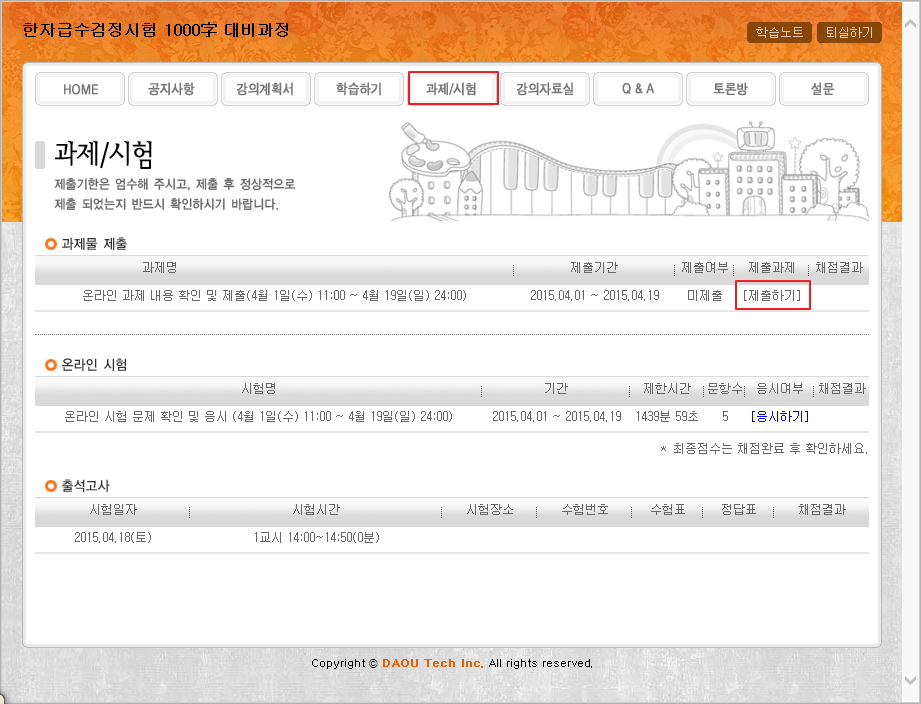Select the 학습하기 tab
This screenshot has height=704, width=921.
(359, 89)
